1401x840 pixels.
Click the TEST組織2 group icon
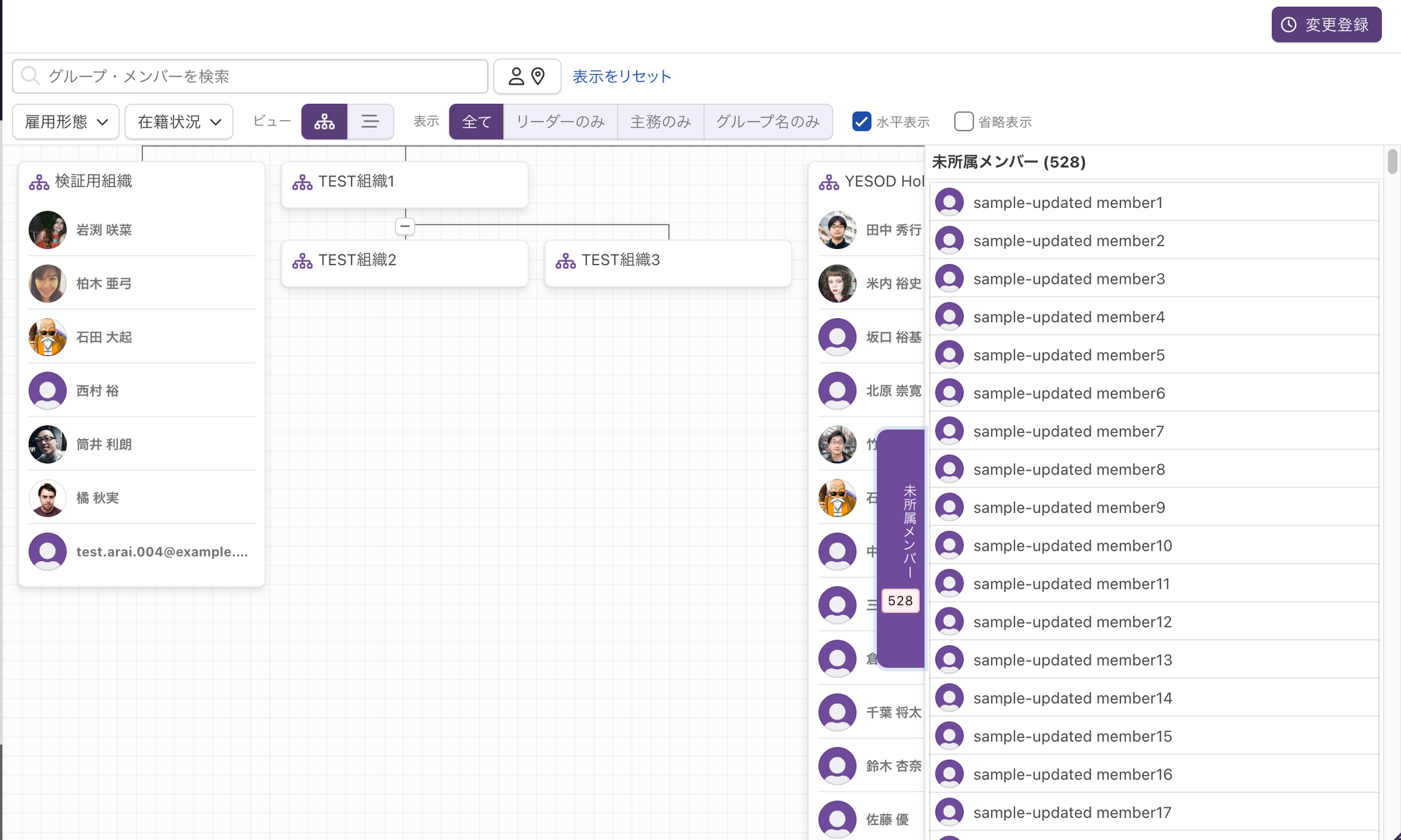(x=302, y=261)
